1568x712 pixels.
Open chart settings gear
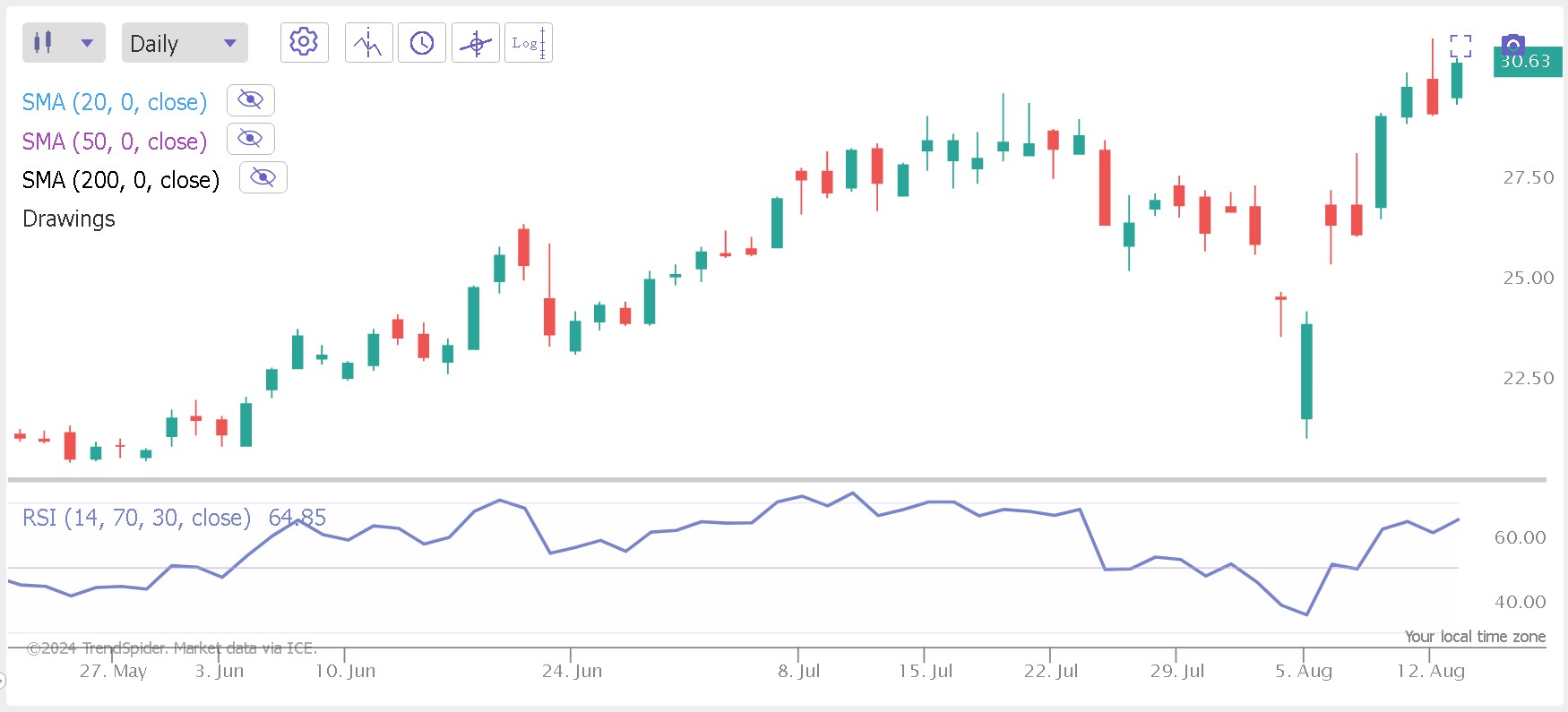coord(304,42)
